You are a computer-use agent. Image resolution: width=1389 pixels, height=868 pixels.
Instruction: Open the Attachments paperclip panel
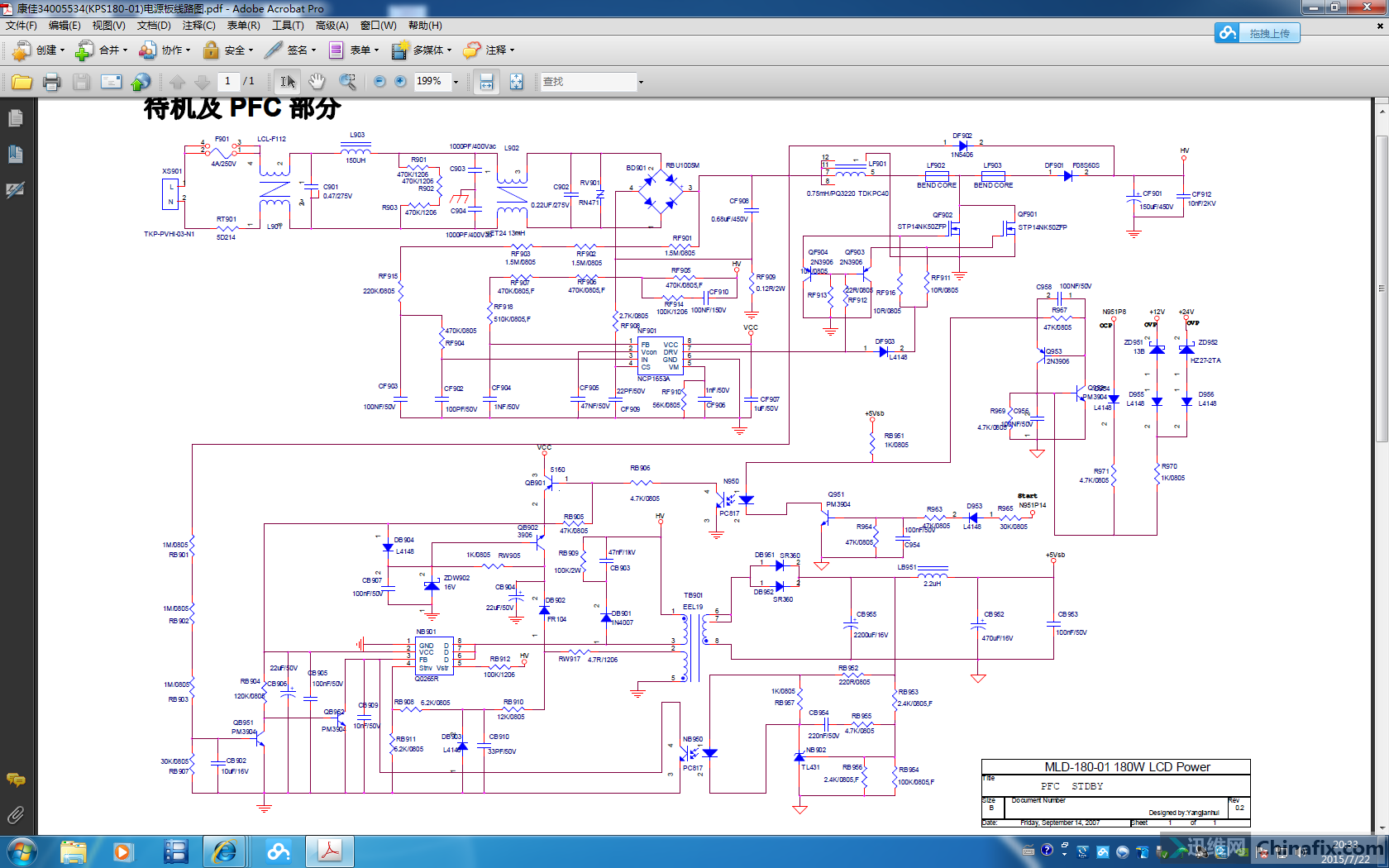click(15, 815)
